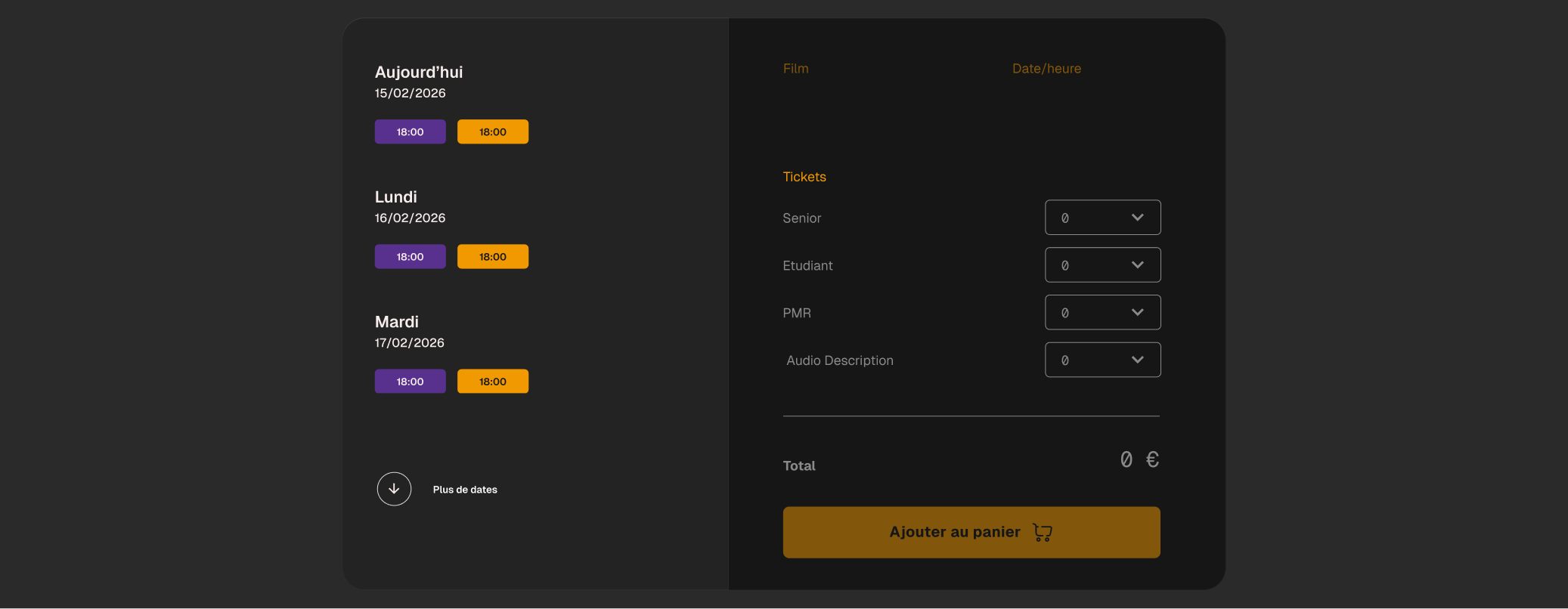Open the PMR ticket quantity dropdown
The width and height of the screenshot is (1568, 609).
point(1102,313)
